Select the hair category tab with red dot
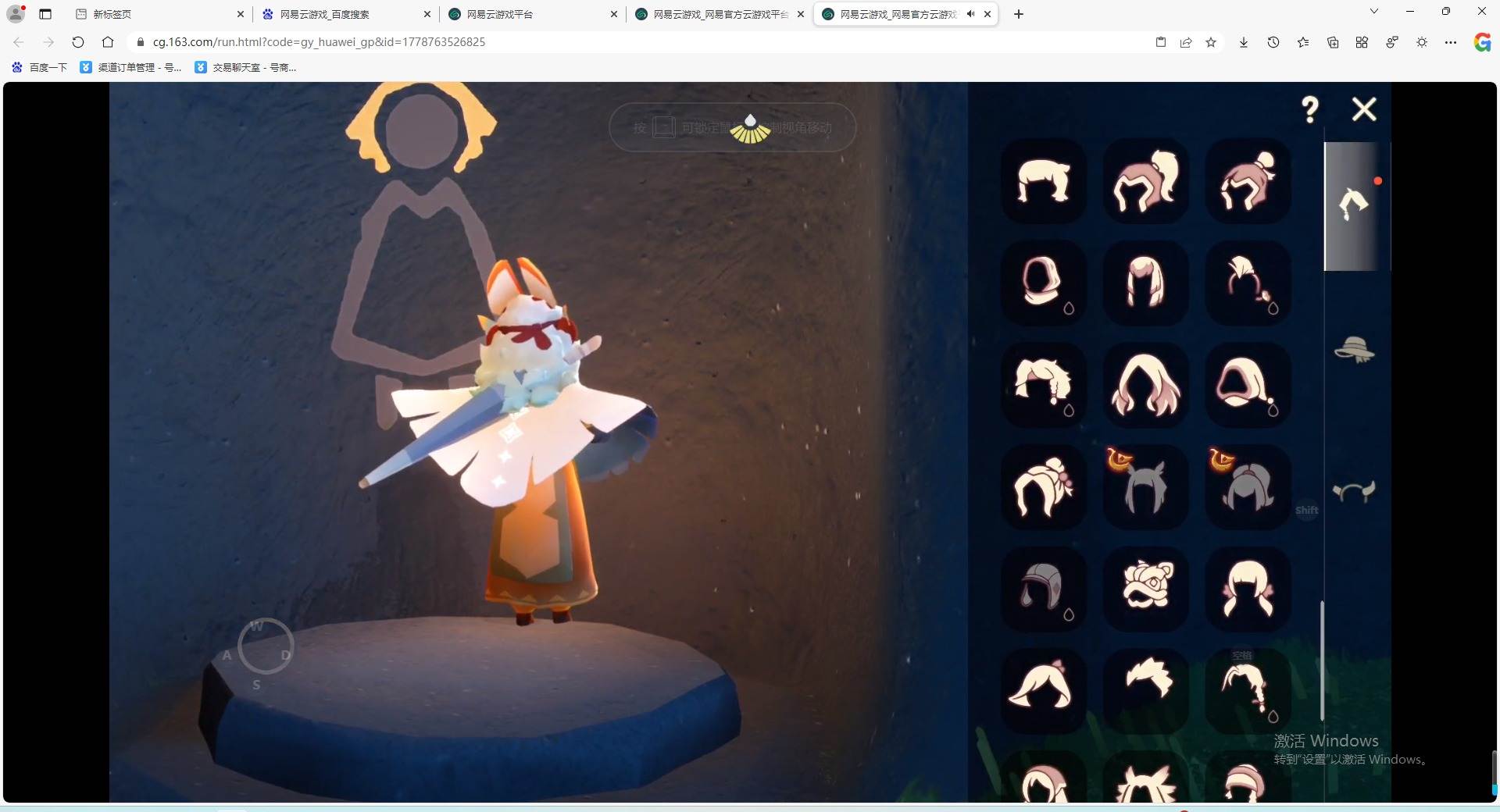The height and width of the screenshot is (812, 1500). click(x=1355, y=205)
